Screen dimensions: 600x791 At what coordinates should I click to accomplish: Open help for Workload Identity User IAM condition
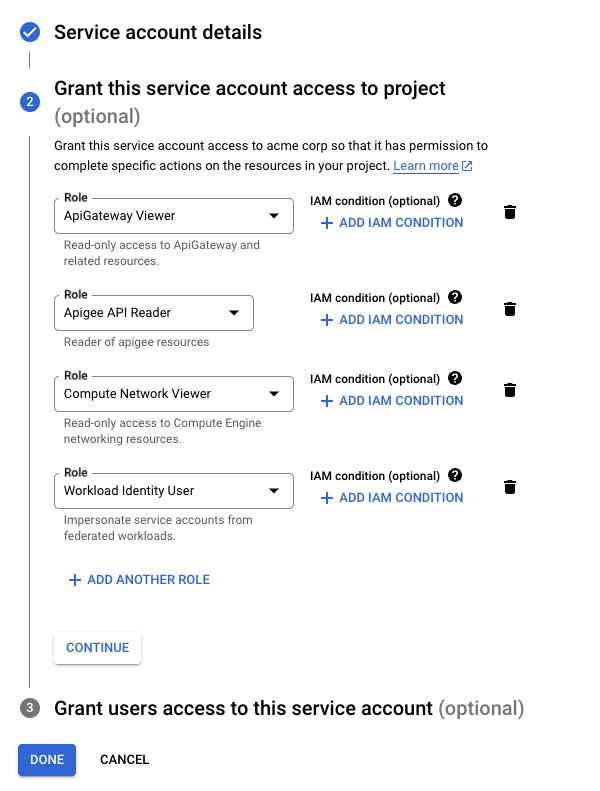(455, 476)
